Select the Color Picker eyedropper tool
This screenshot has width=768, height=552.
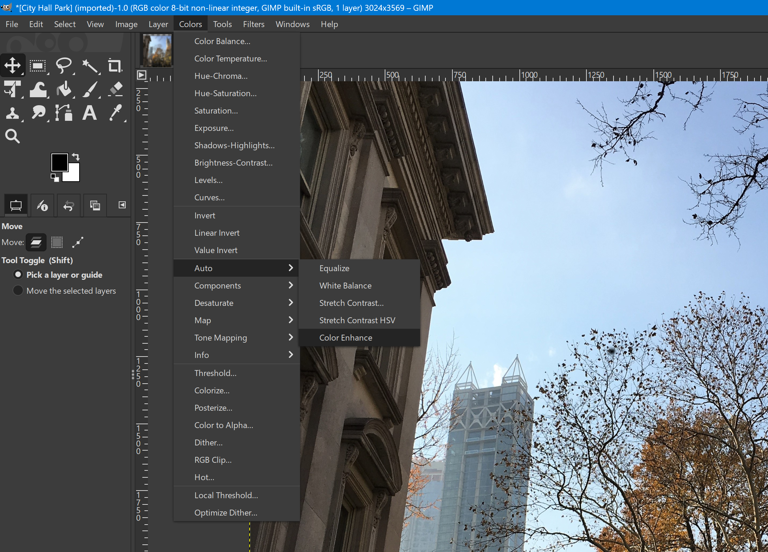point(115,113)
